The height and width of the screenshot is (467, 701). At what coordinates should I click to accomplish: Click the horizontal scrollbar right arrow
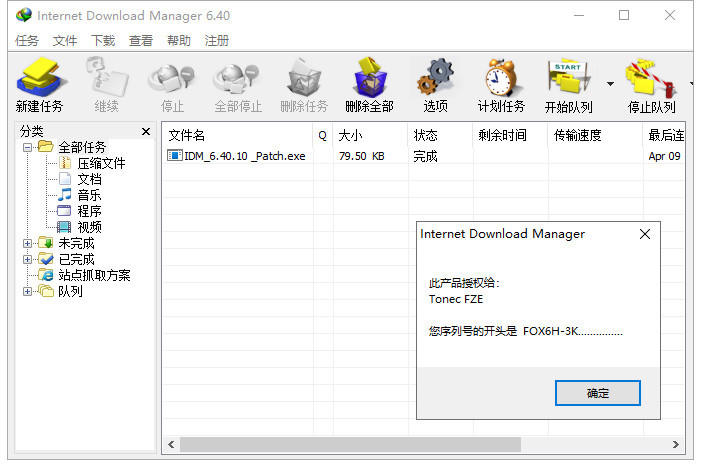pyautogui.click(x=676, y=445)
